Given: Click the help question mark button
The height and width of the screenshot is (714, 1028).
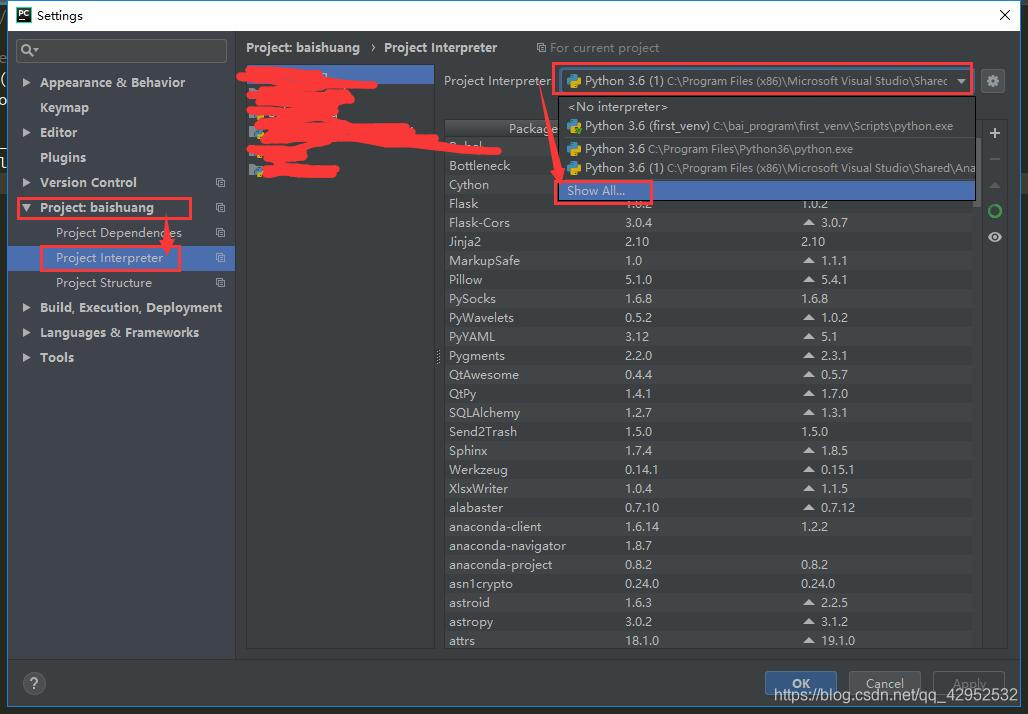Looking at the screenshot, I should coord(34,684).
